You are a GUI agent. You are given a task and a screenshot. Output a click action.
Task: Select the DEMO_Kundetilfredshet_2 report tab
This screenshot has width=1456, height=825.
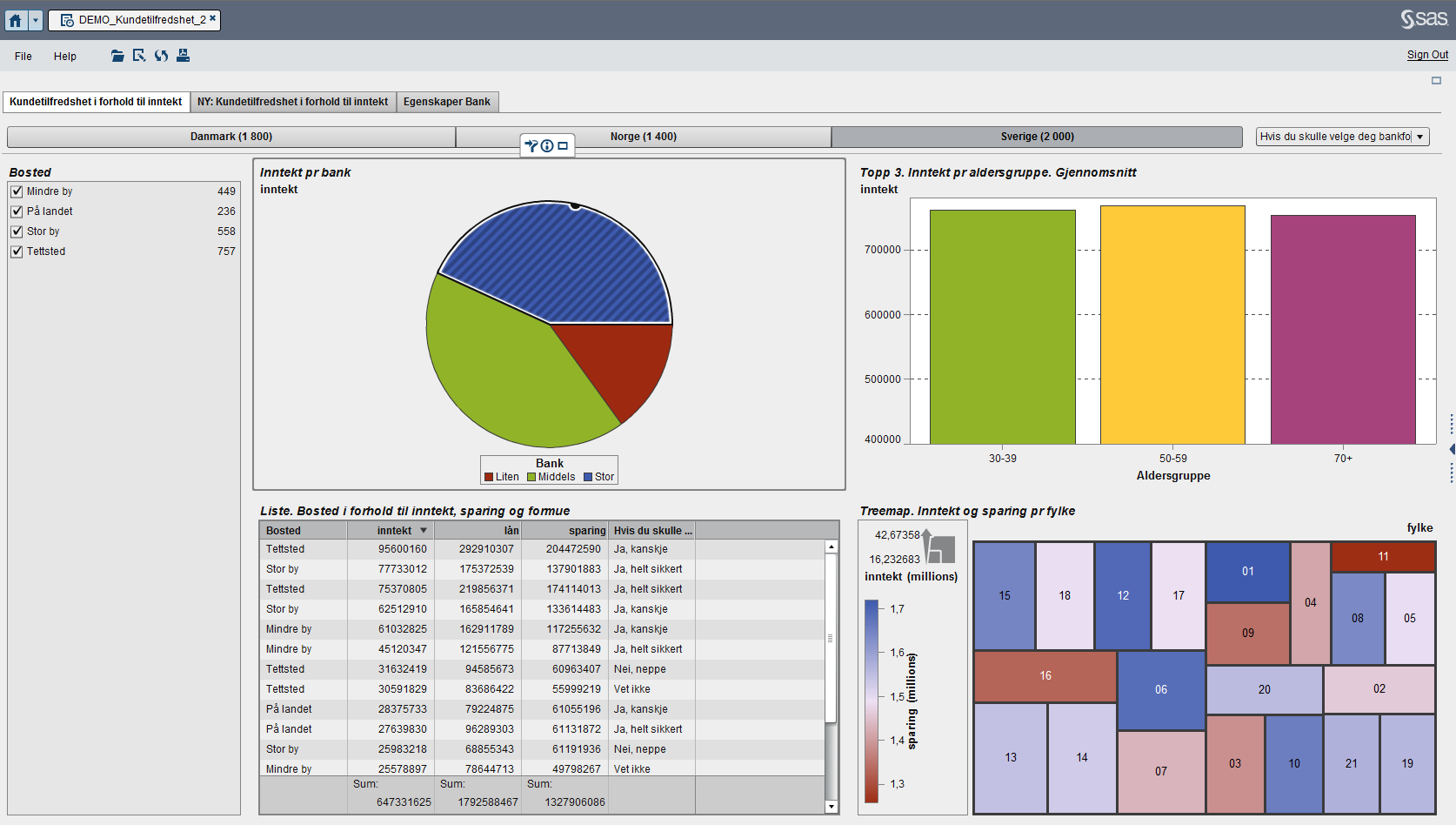pyautogui.click(x=134, y=20)
